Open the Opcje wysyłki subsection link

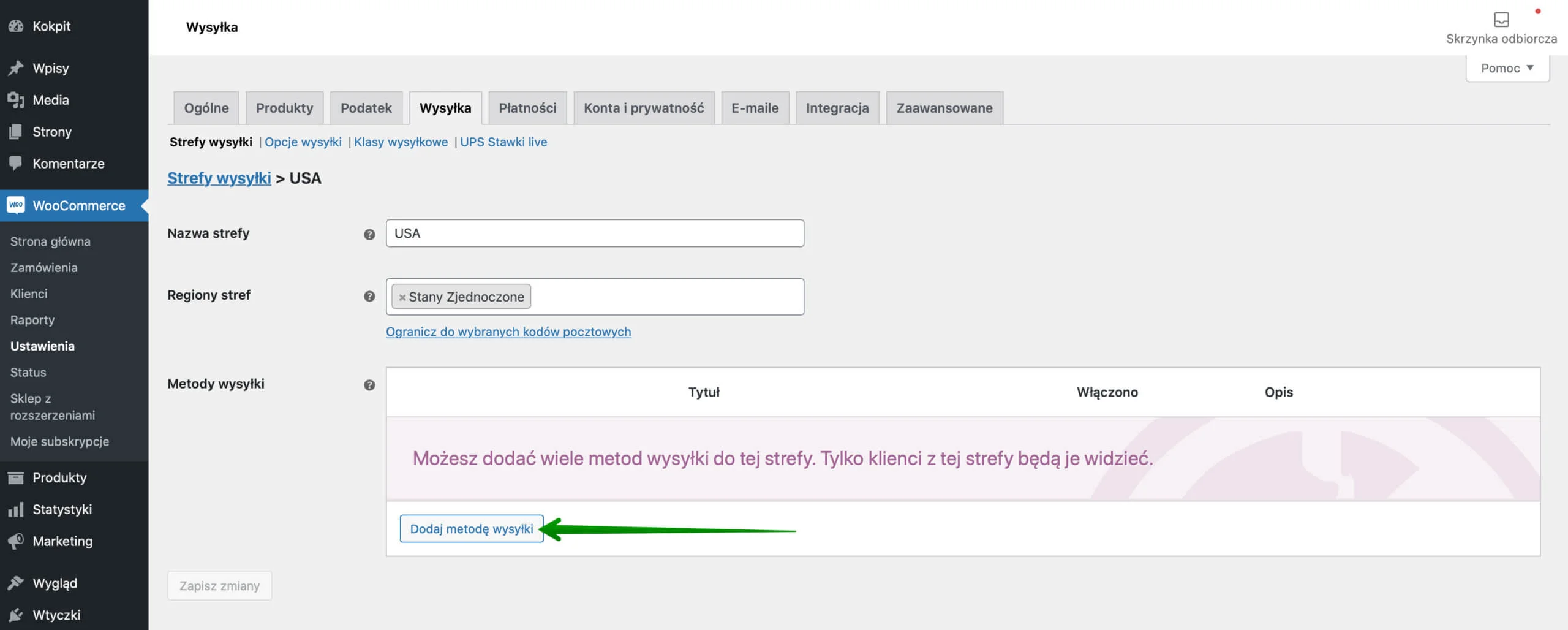(303, 142)
